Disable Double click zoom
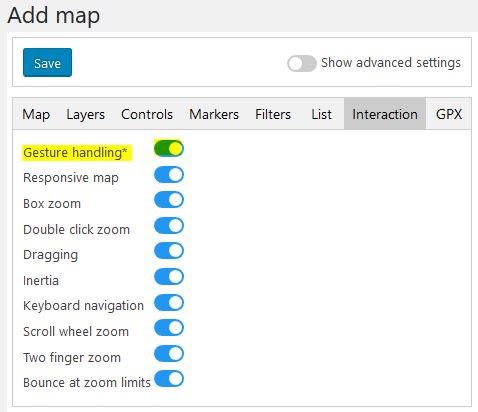This screenshot has height=412, width=478. 169,226
